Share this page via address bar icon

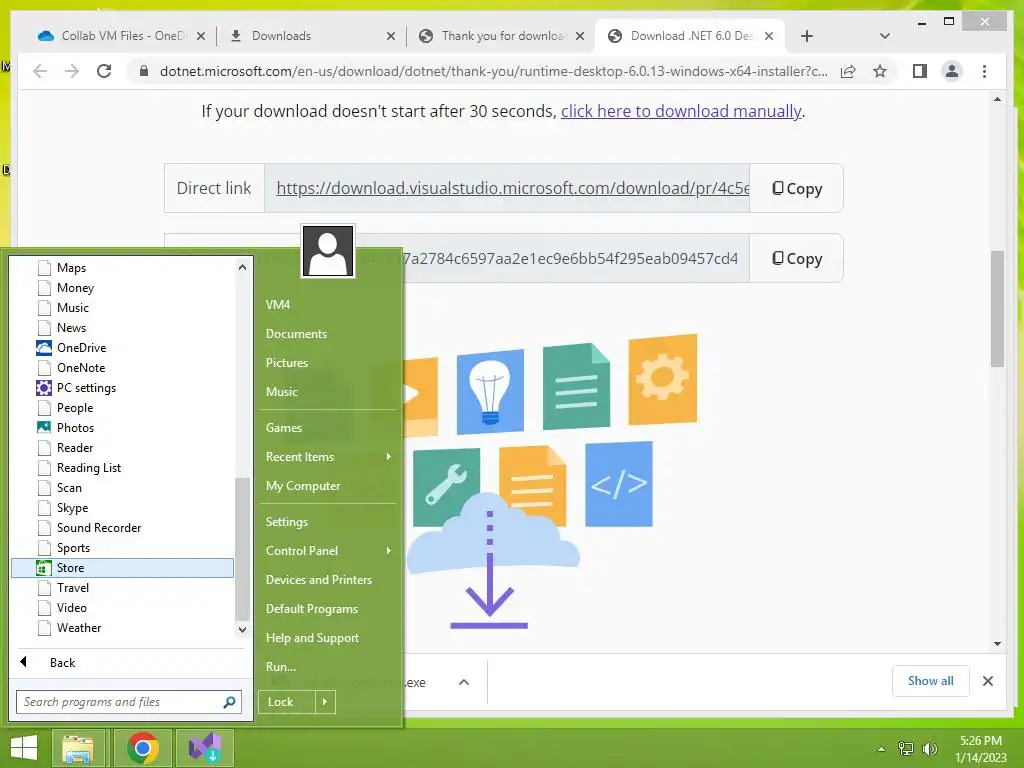[x=848, y=71]
